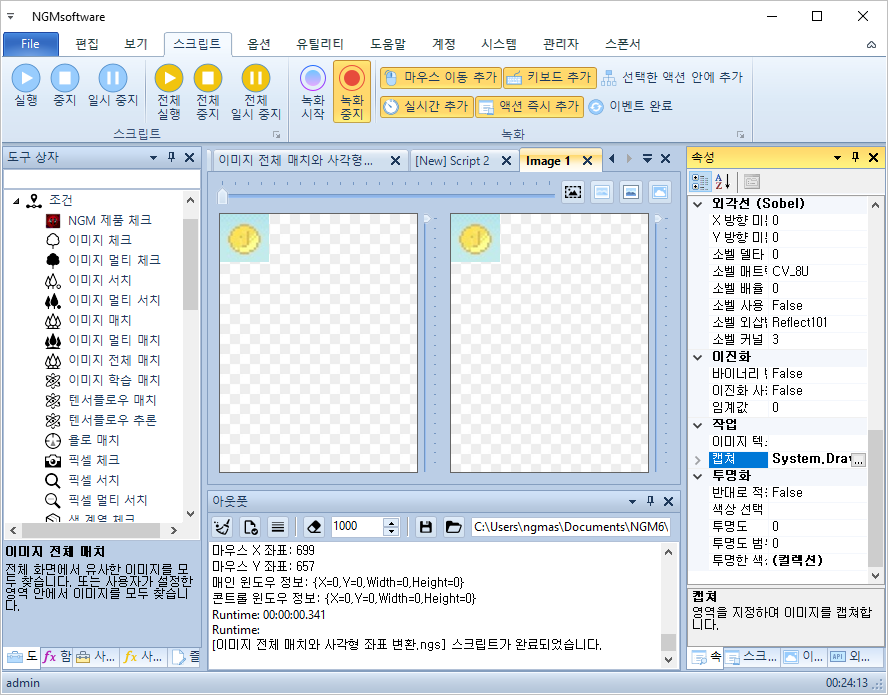888x695 pixels.
Task: Open the 옵션 ribbon tab
Action: point(259,44)
